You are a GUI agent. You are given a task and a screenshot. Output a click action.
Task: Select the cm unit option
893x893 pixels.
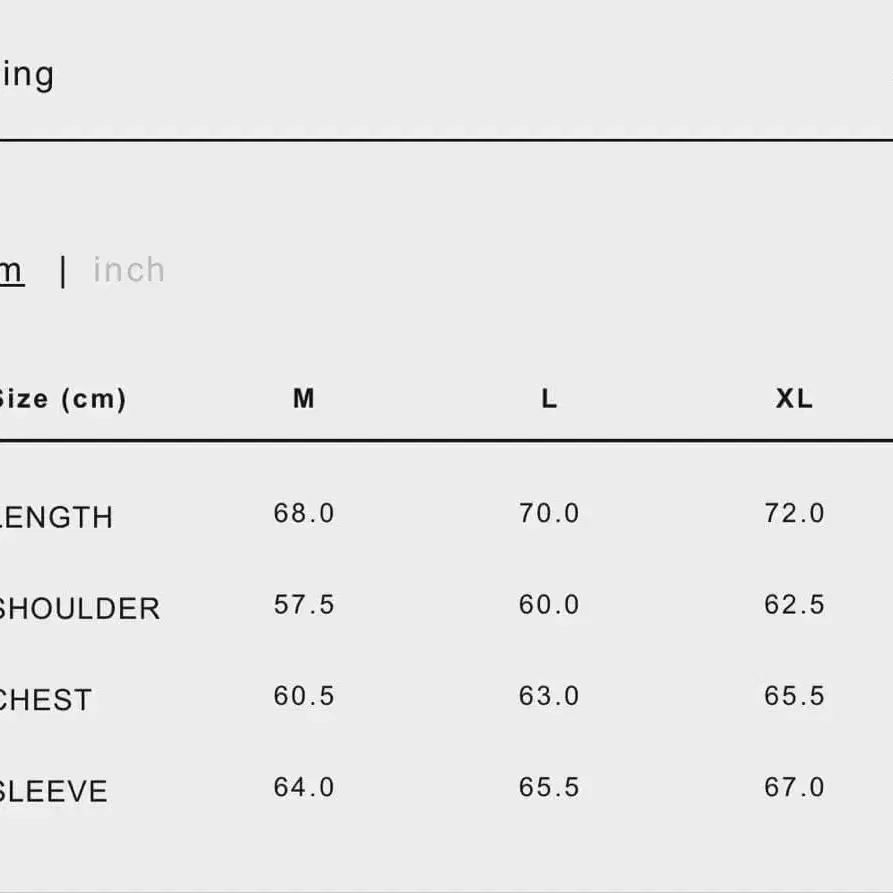(10, 270)
